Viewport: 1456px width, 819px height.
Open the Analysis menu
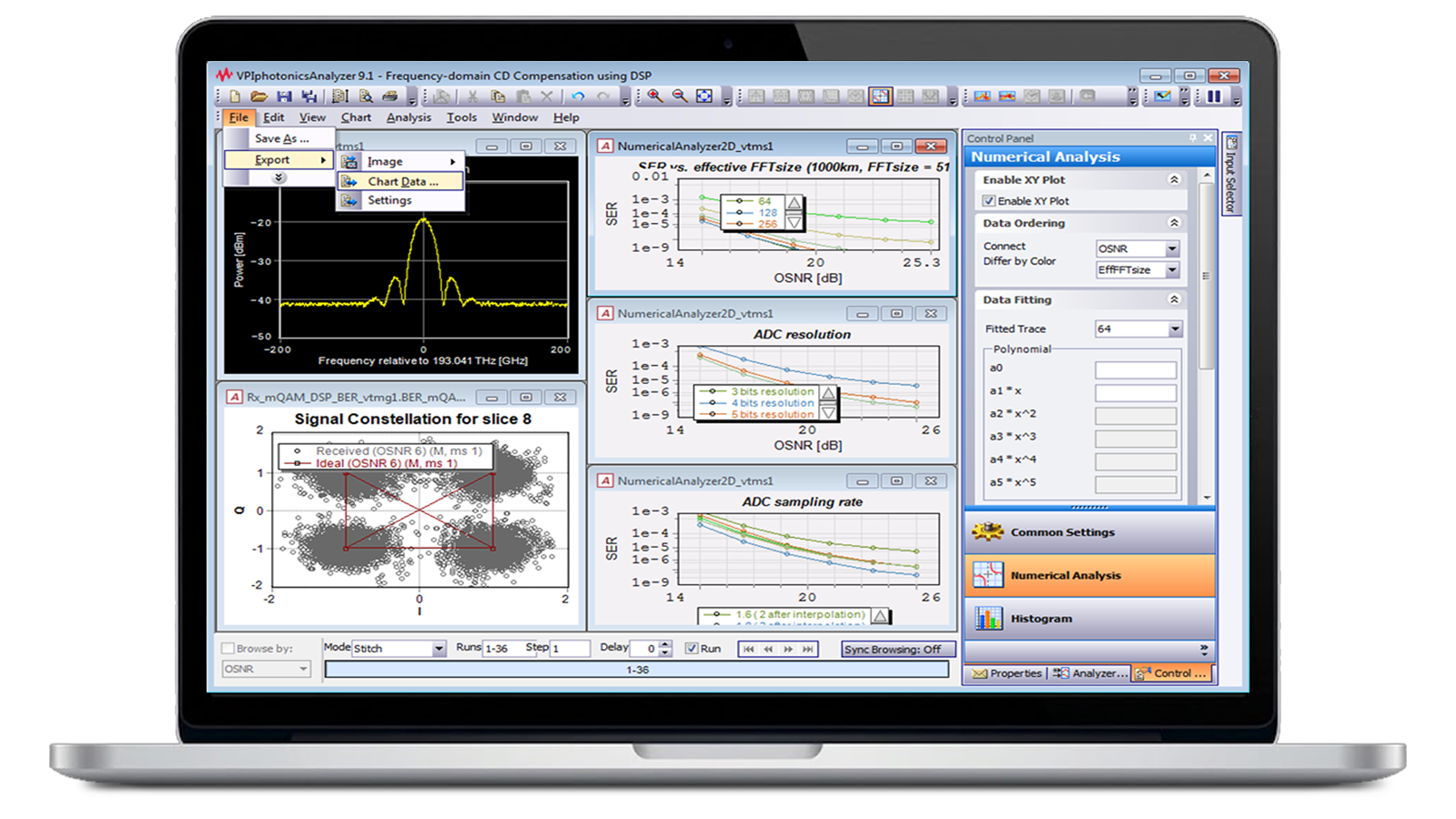[x=409, y=117]
